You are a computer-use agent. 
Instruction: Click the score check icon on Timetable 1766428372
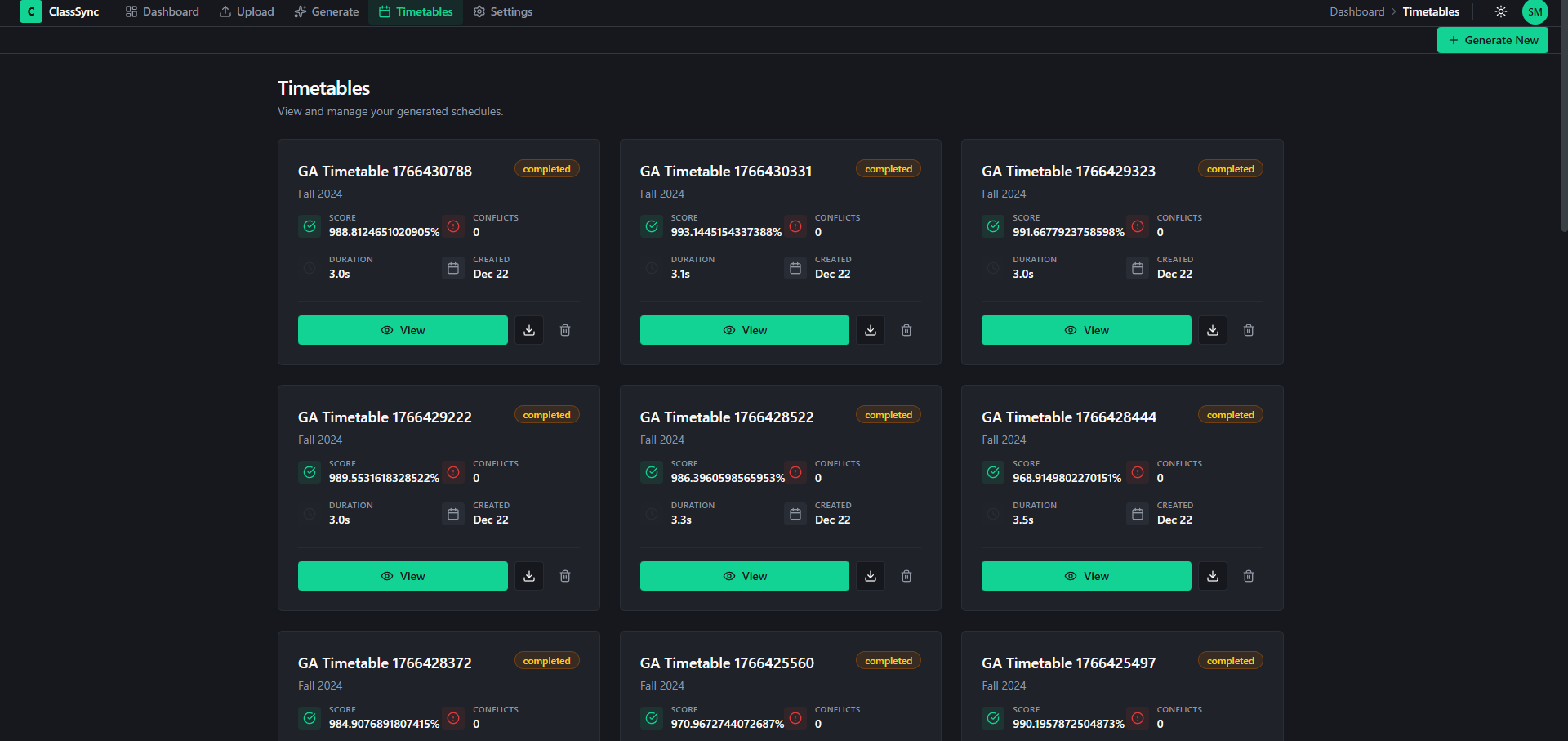click(310, 718)
